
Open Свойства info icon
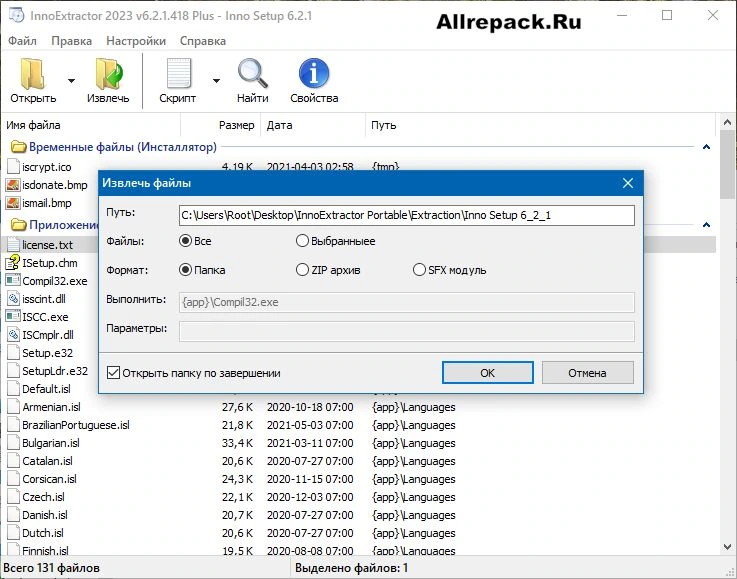point(314,73)
